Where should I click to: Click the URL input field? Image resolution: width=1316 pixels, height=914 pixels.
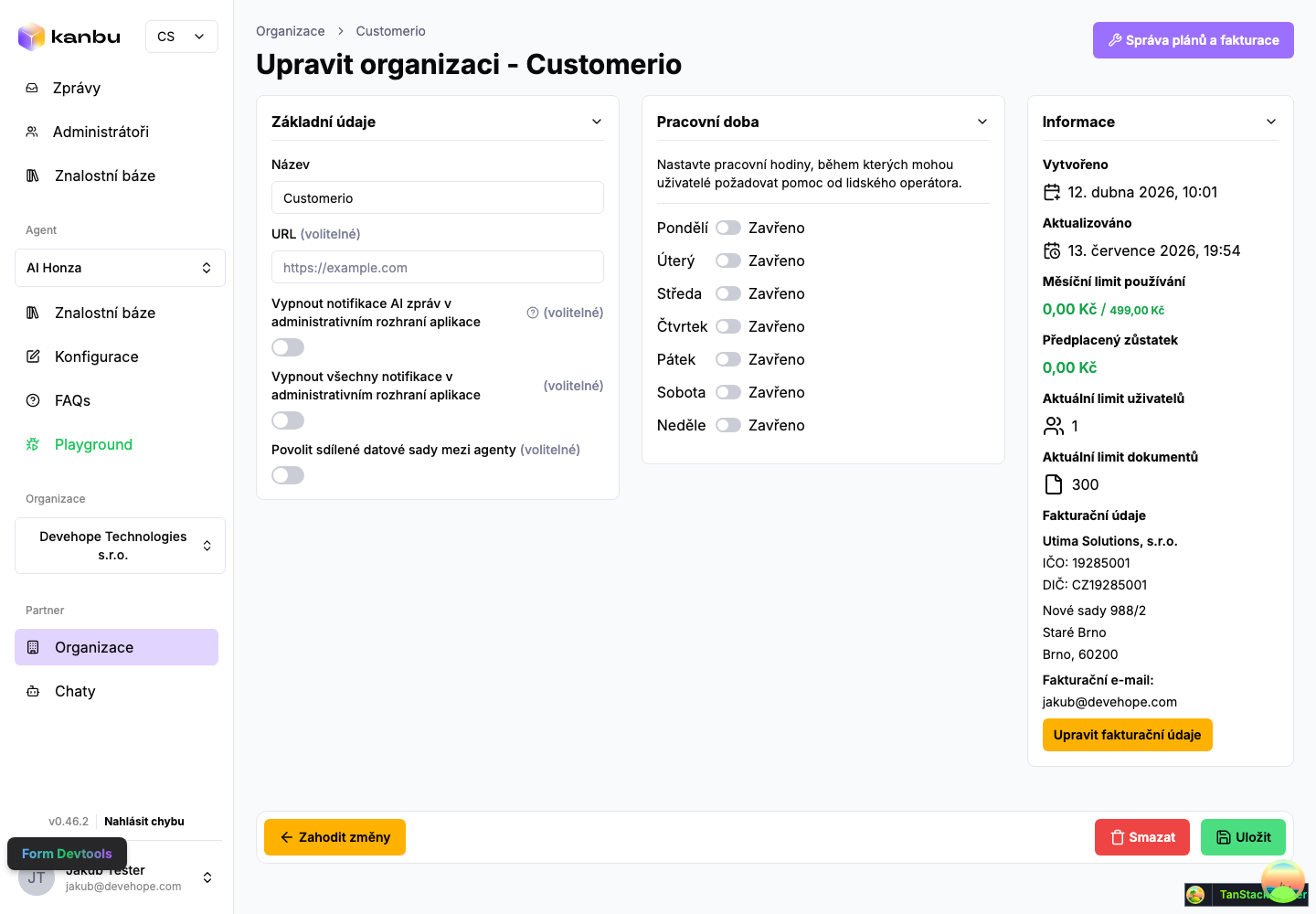pos(438,267)
